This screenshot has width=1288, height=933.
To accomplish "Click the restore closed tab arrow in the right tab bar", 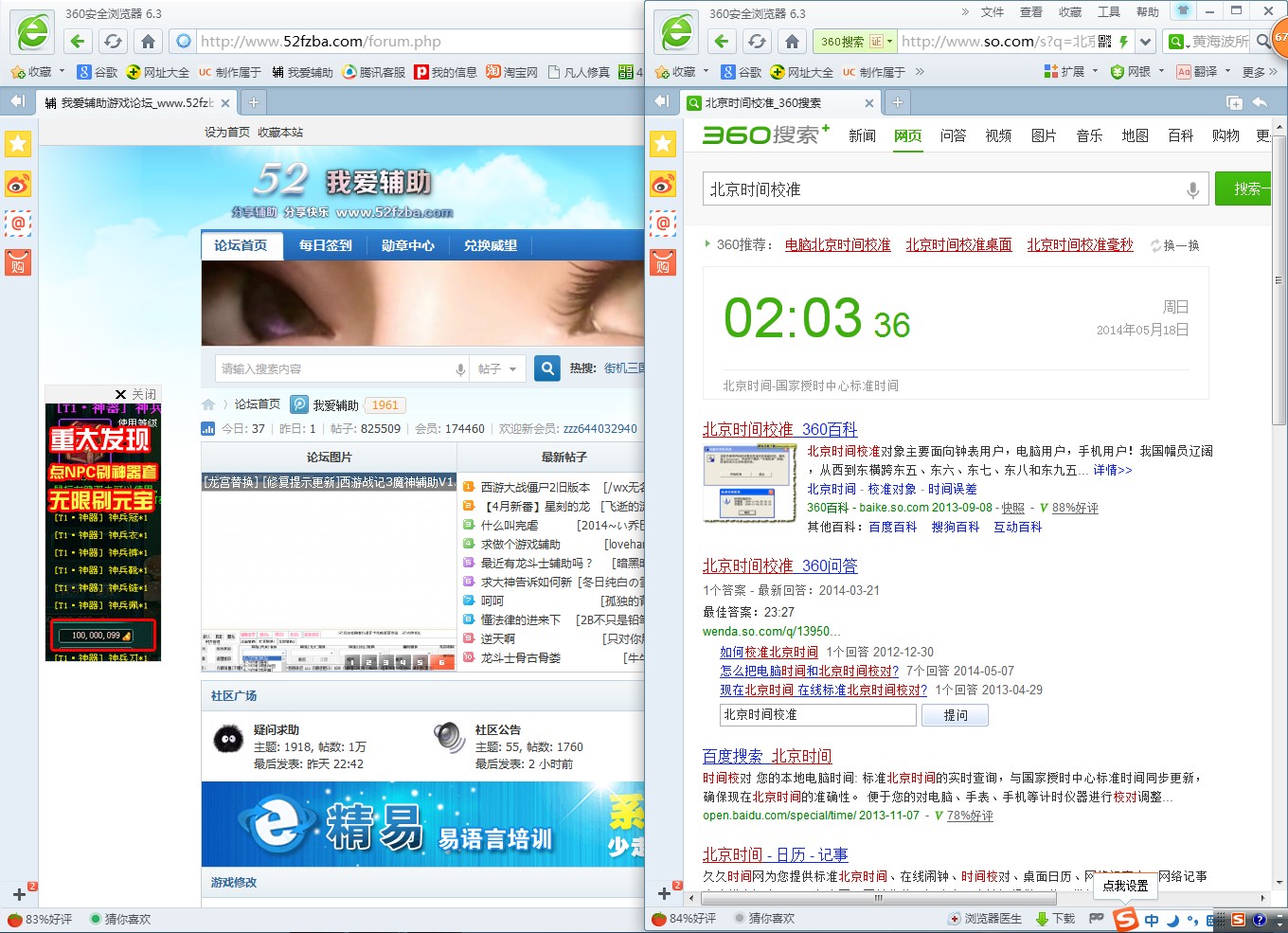I will [x=1260, y=102].
